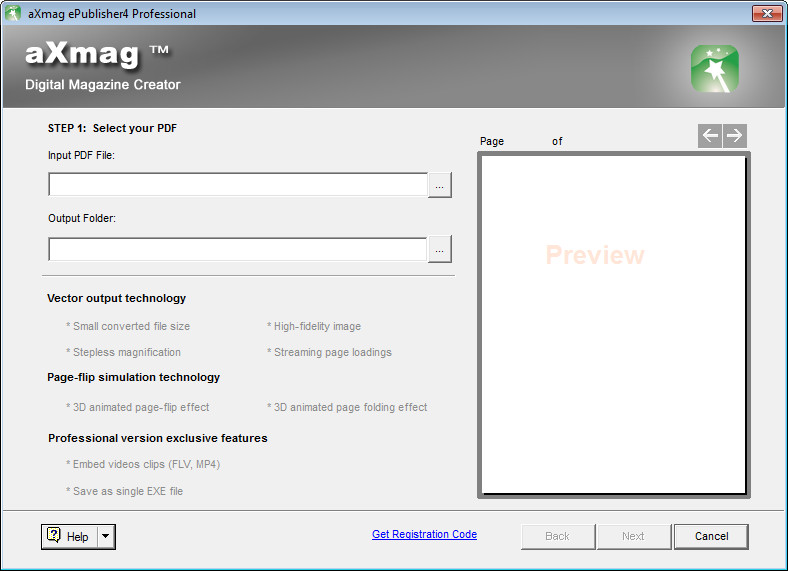Browse for the Input PDF File
Image resolution: width=788 pixels, height=571 pixels.
440,185
